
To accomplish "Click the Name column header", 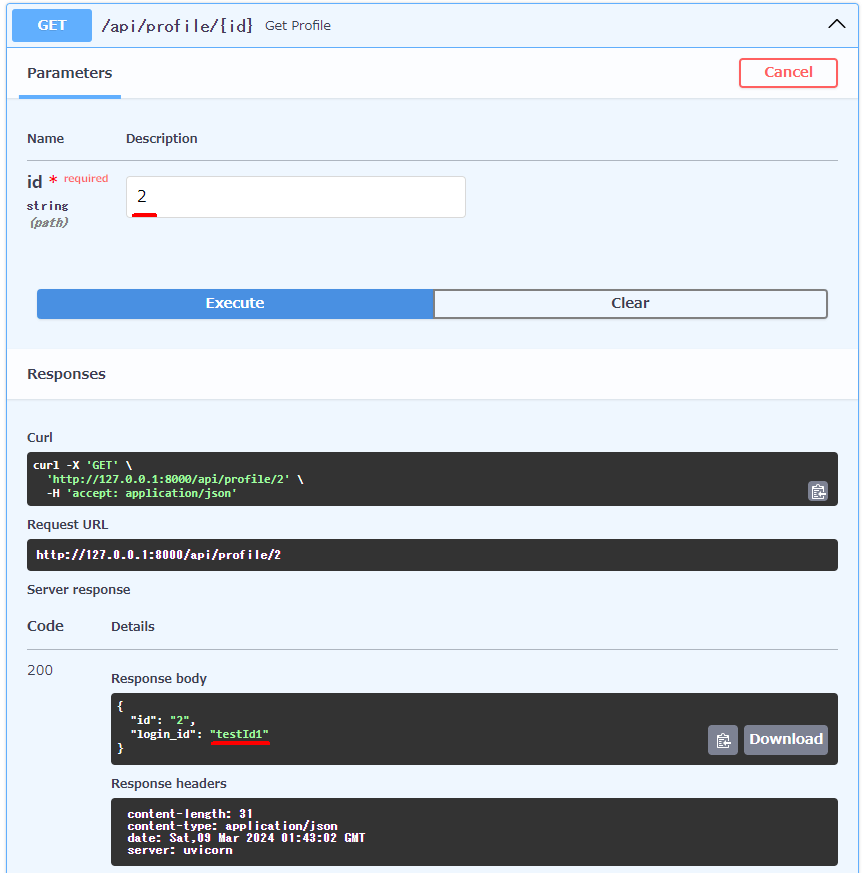I will tap(46, 139).
